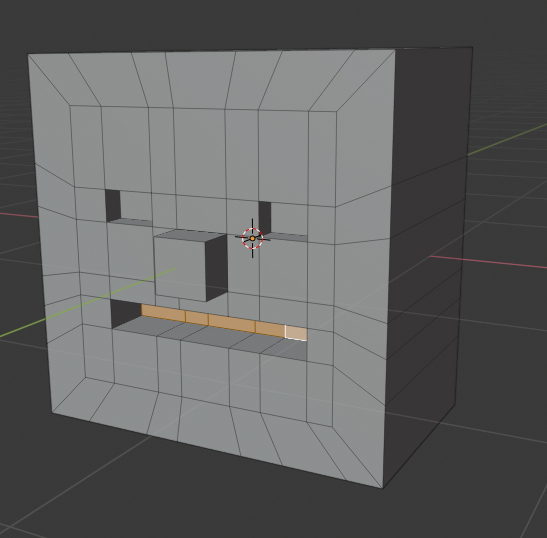Viewport: 547px width, 538px height.
Task: Click the dark inner wall of the right eye hole
Action: coord(265,218)
